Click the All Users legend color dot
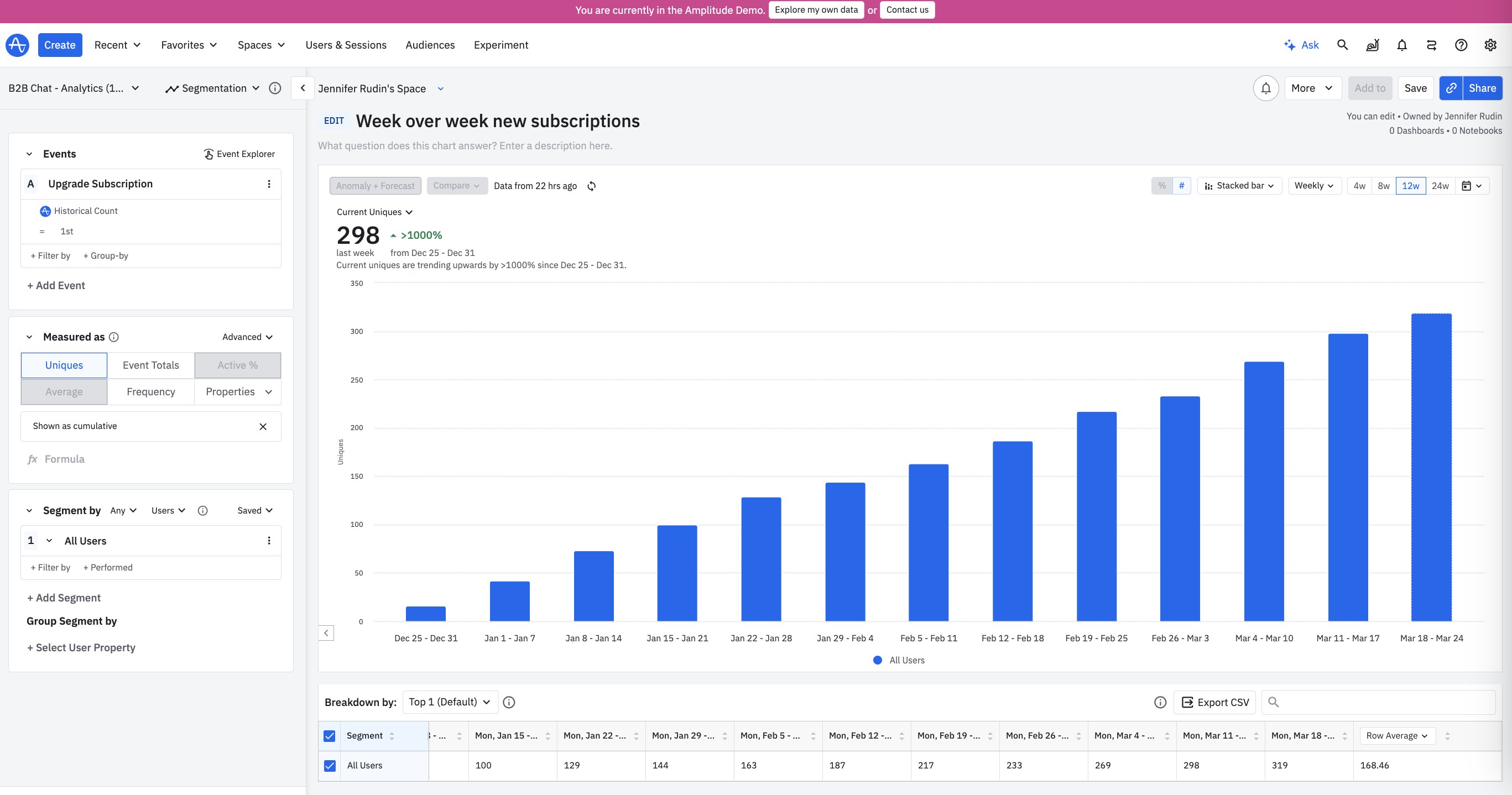1512x795 pixels. [x=878, y=660]
